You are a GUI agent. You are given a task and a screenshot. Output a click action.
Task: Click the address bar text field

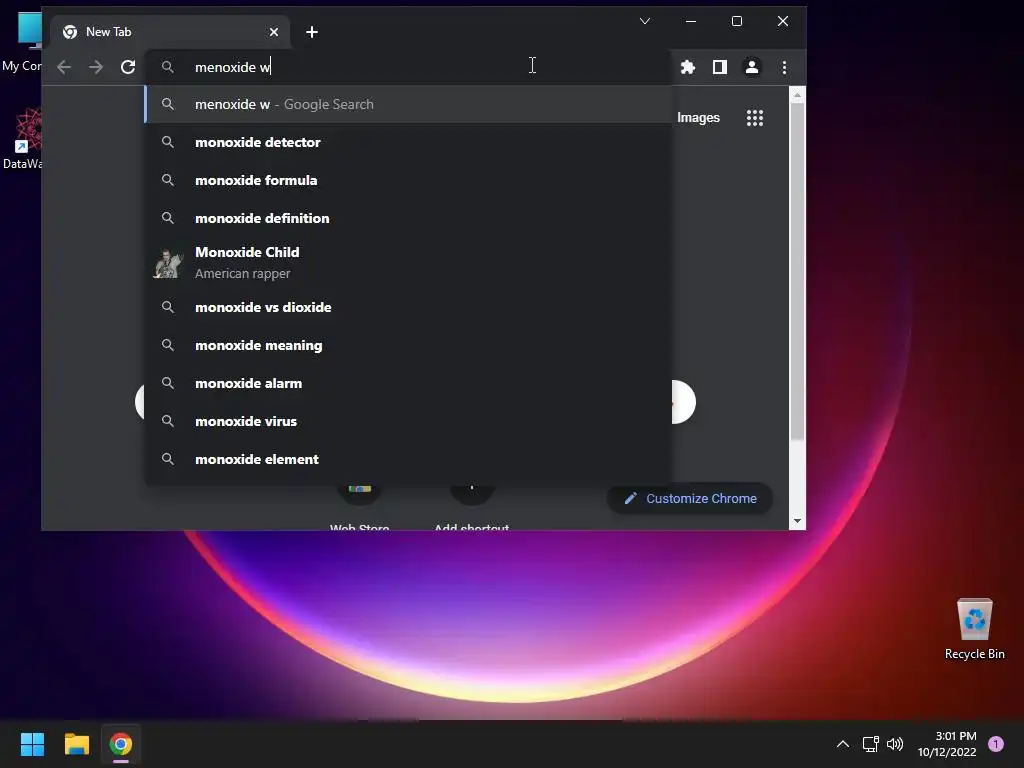point(408,67)
